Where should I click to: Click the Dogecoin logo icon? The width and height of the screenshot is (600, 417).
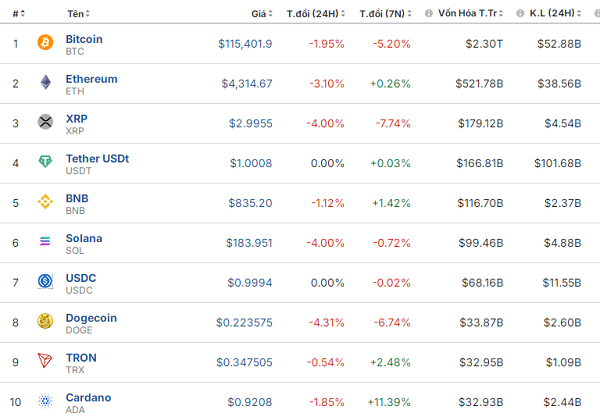click(45, 321)
